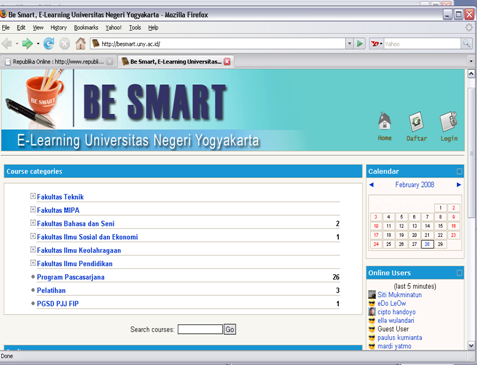This screenshot has height=366, width=478.
Task: Go to previous month in Calendar
Action: tap(372, 185)
